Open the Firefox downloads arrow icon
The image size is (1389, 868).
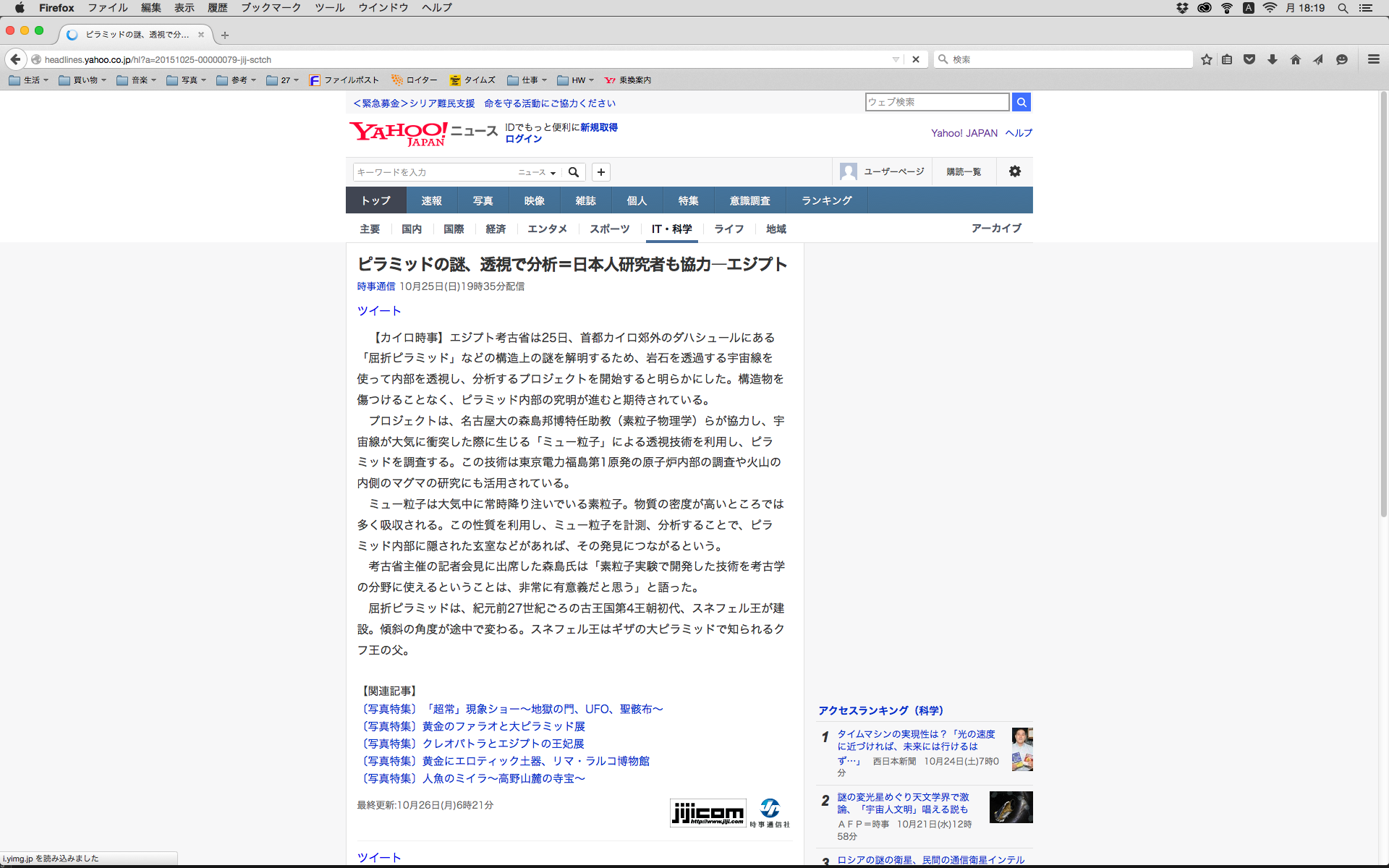[1273, 59]
